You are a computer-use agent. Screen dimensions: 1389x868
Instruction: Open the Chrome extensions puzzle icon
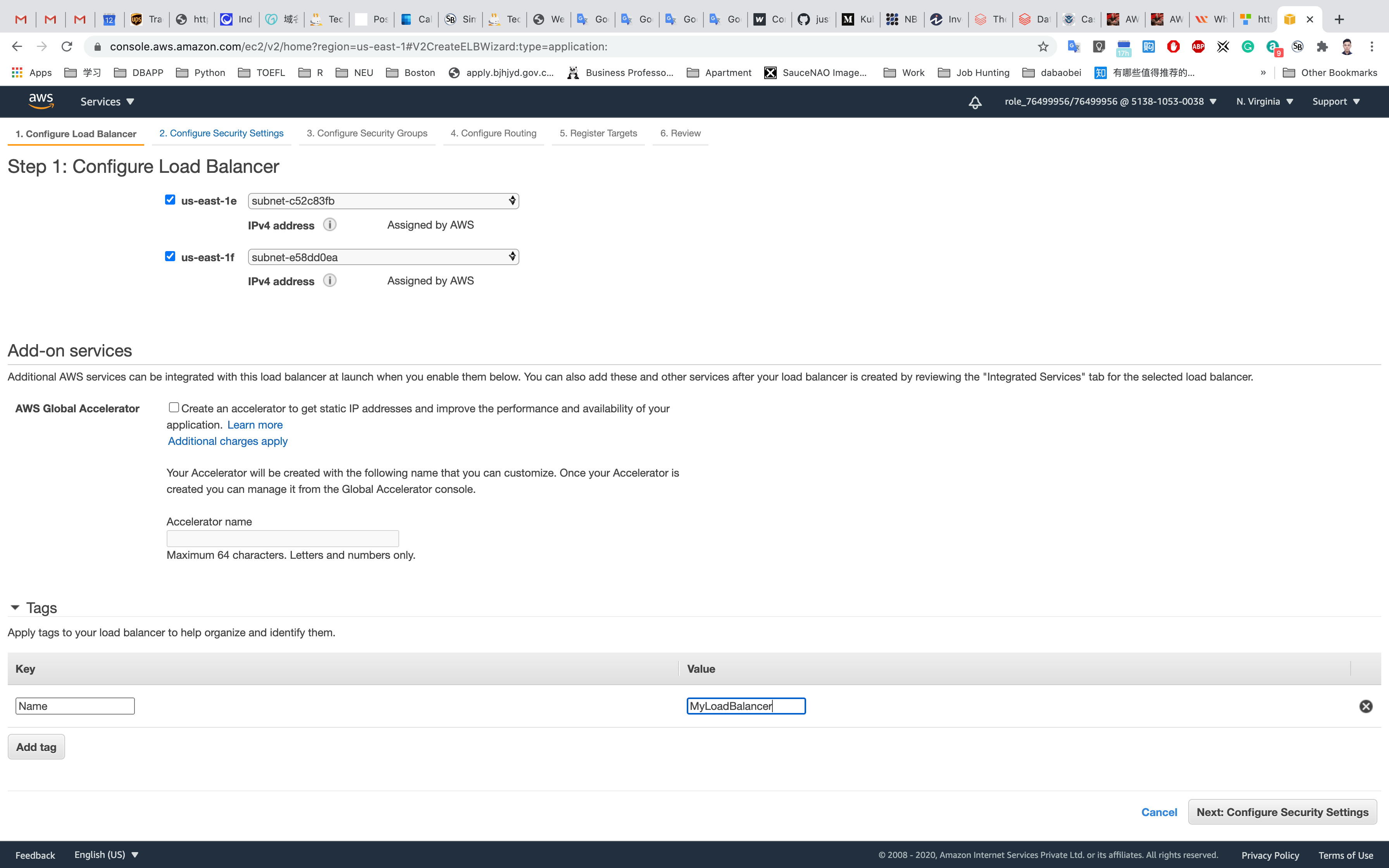1322,47
